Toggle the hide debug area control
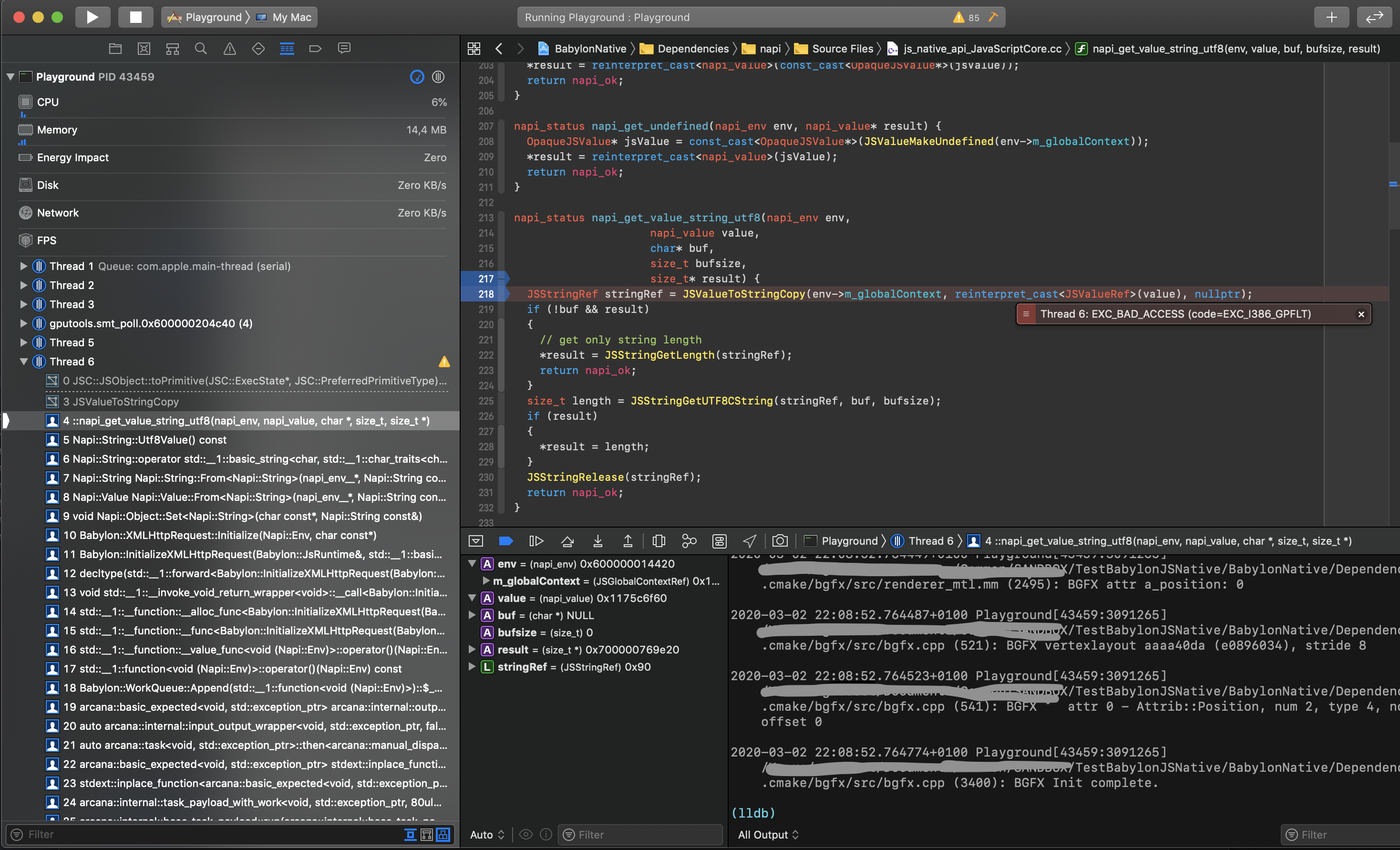Screen dimensions: 1400x850 click(x=475, y=541)
